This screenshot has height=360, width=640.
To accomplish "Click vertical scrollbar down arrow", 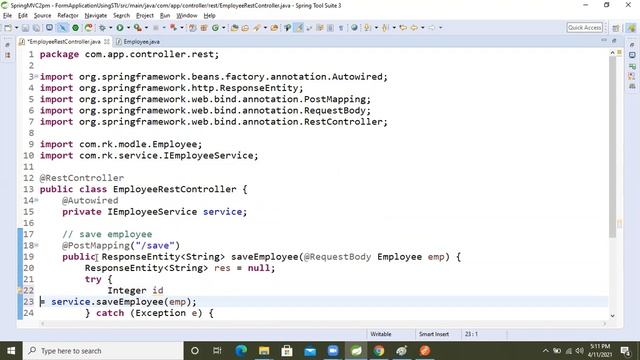I will [x=612, y=316].
